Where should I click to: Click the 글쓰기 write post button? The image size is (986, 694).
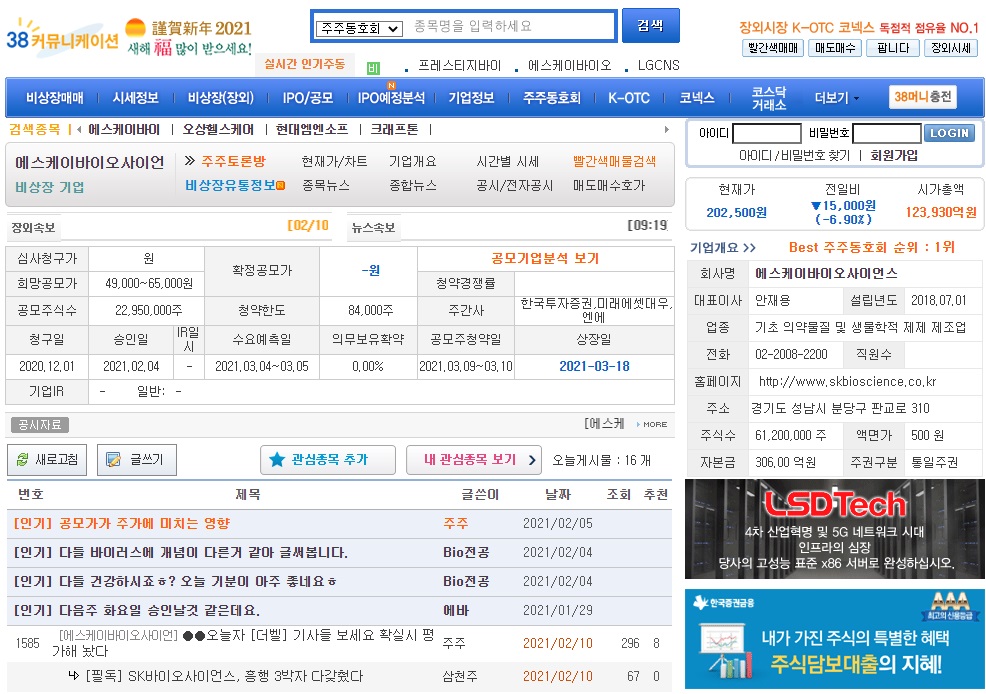[136, 460]
